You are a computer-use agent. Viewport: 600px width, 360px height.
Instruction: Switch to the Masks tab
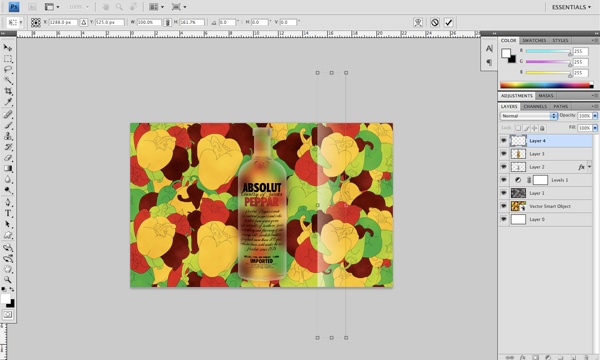[546, 96]
